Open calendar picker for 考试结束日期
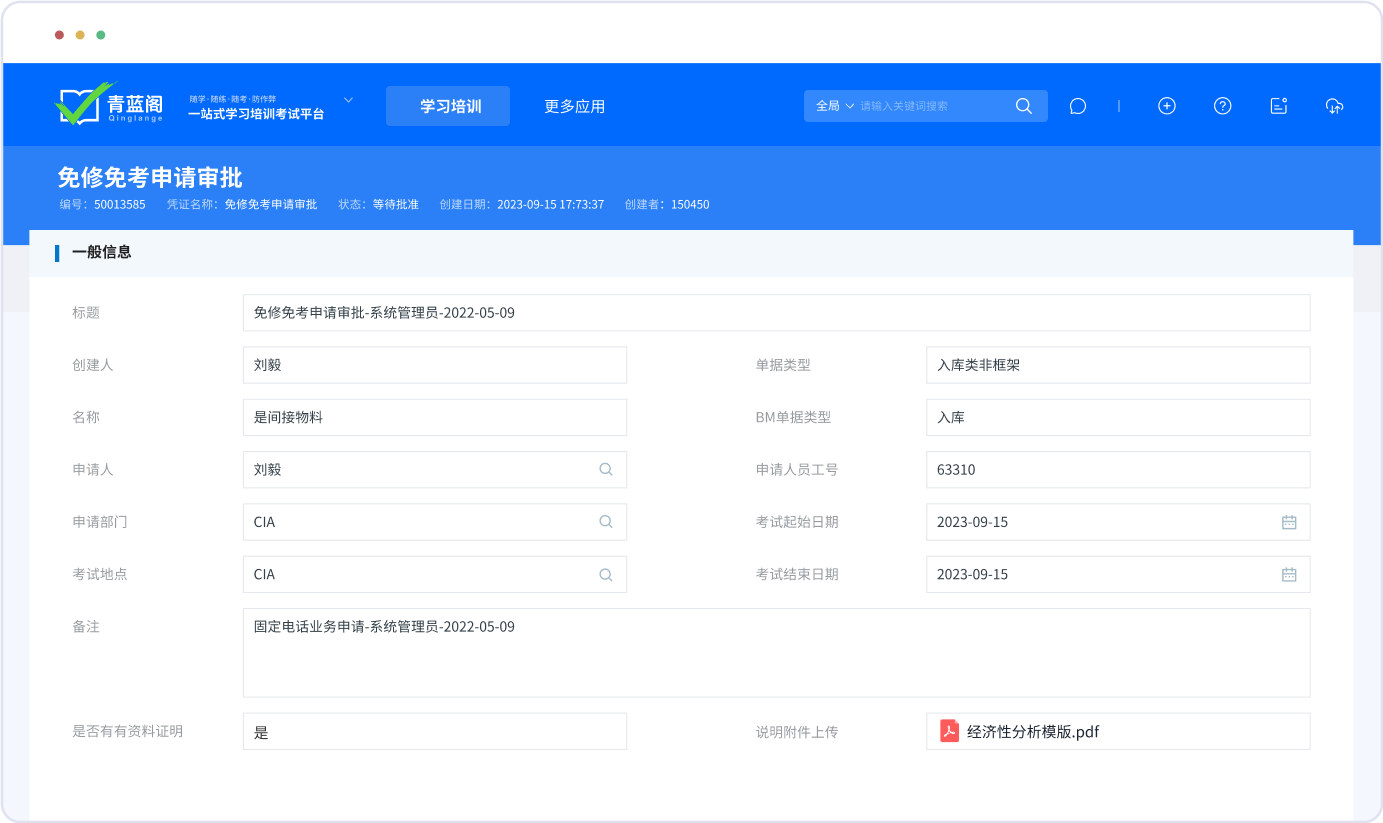1383x823 pixels. (1289, 574)
